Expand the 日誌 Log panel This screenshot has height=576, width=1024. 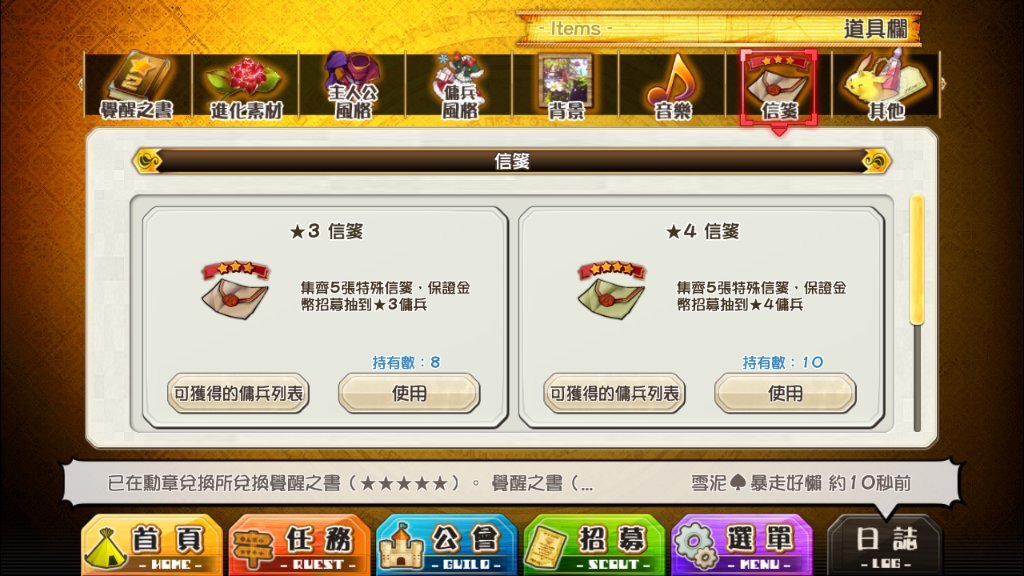coord(886,546)
